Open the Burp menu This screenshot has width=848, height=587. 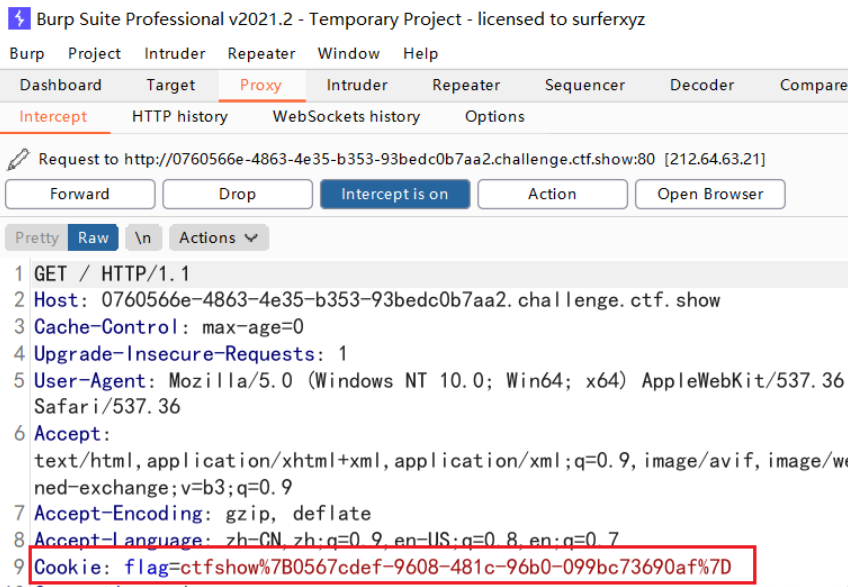(x=26, y=54)
